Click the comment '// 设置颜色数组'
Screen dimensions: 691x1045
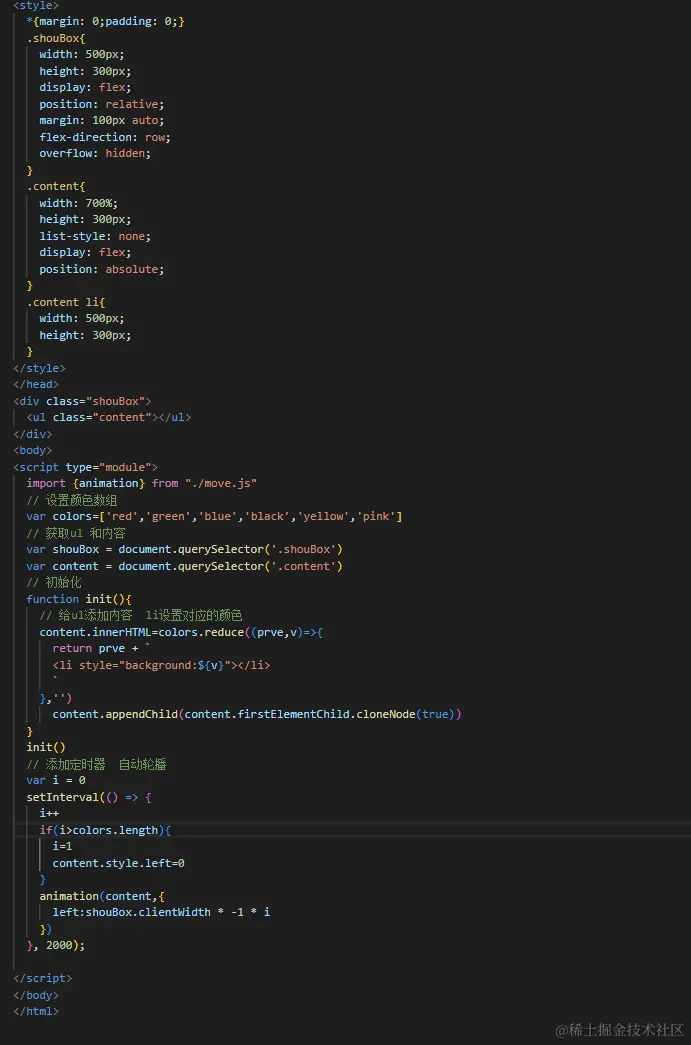(72, 500)
